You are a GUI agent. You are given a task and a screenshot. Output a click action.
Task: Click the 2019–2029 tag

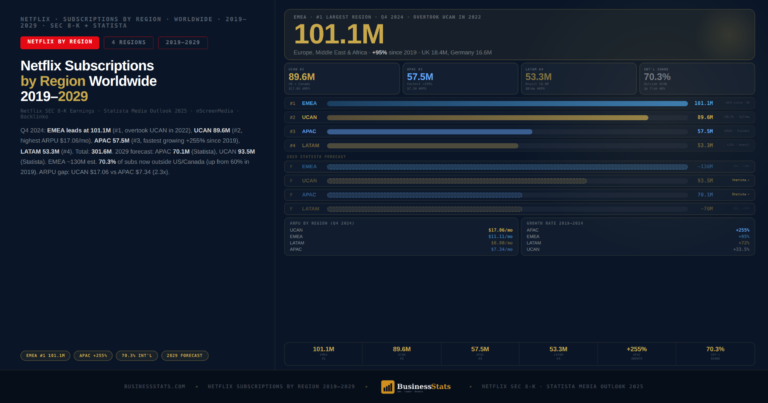coord(183,43)
